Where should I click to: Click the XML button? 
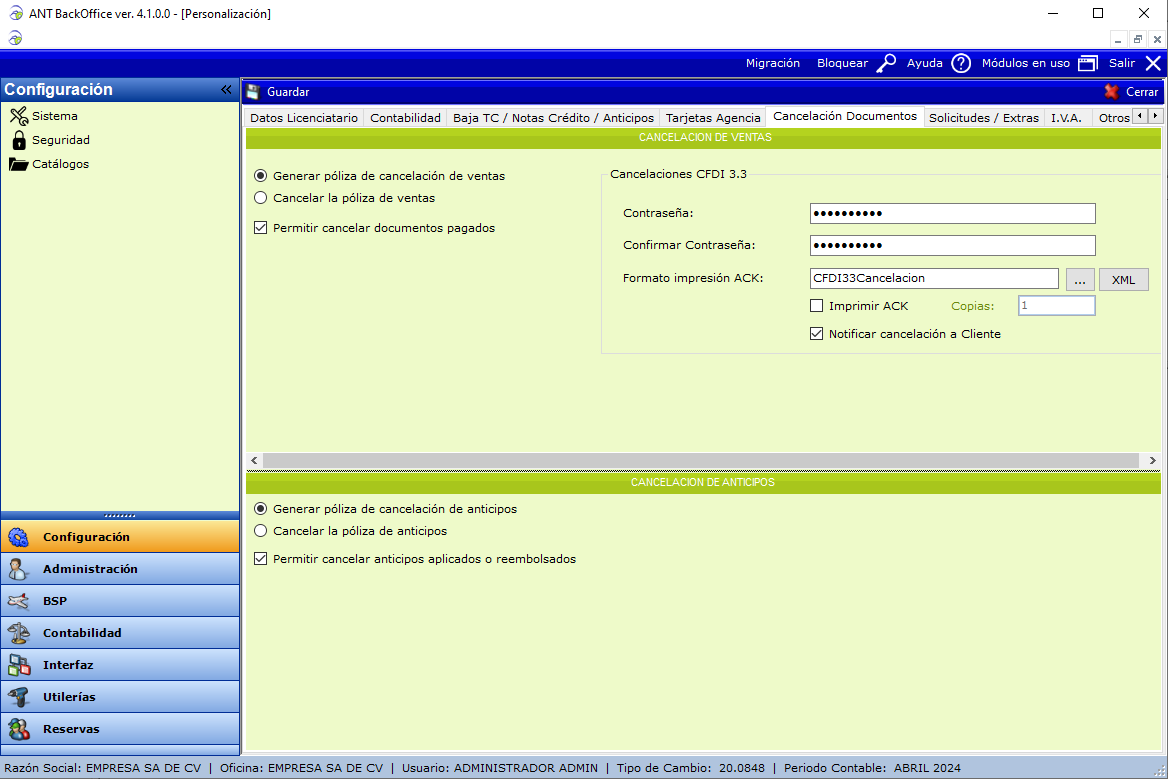1123,280
